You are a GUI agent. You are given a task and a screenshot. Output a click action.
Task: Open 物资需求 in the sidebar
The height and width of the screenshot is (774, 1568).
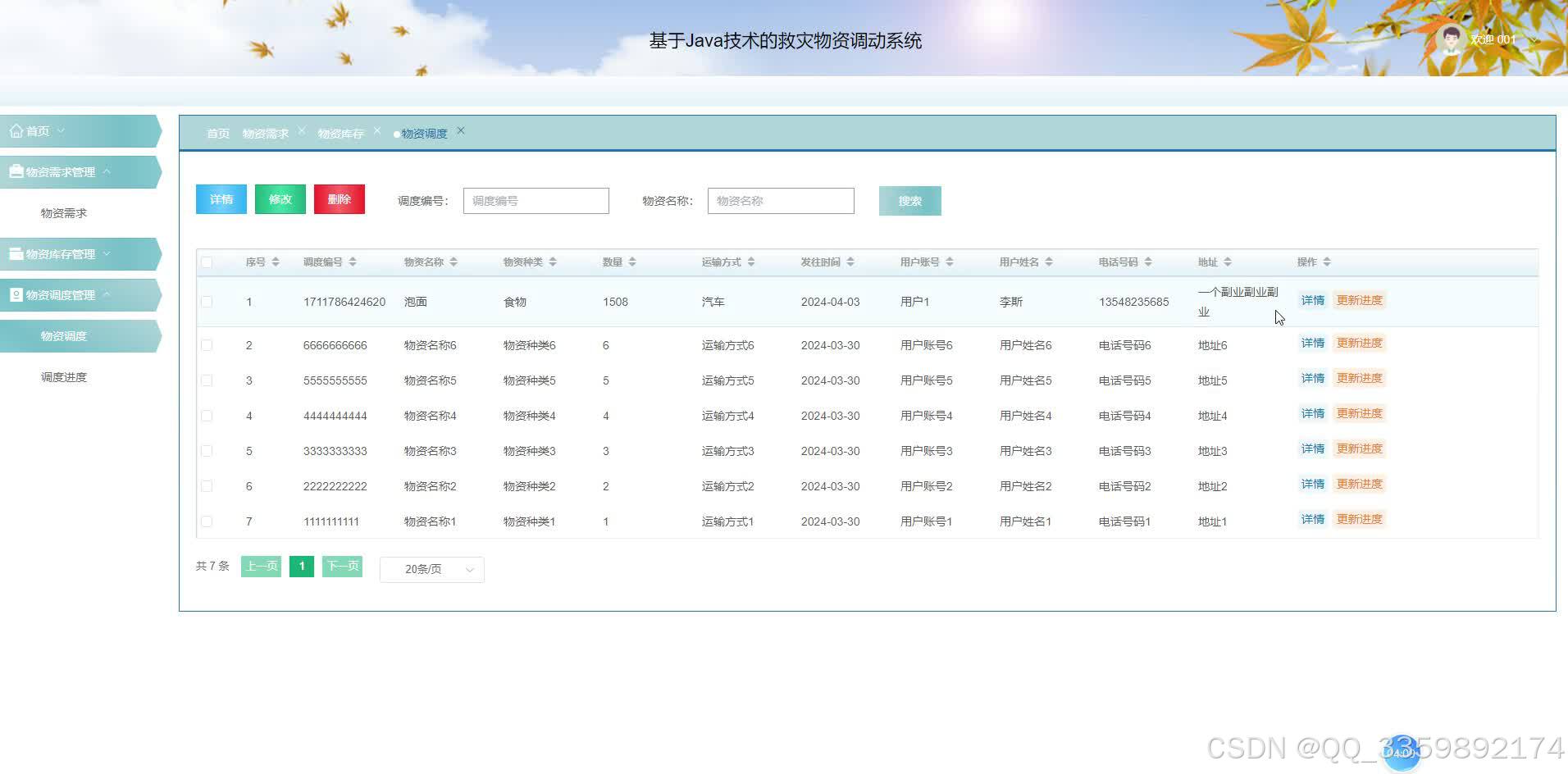64,213
